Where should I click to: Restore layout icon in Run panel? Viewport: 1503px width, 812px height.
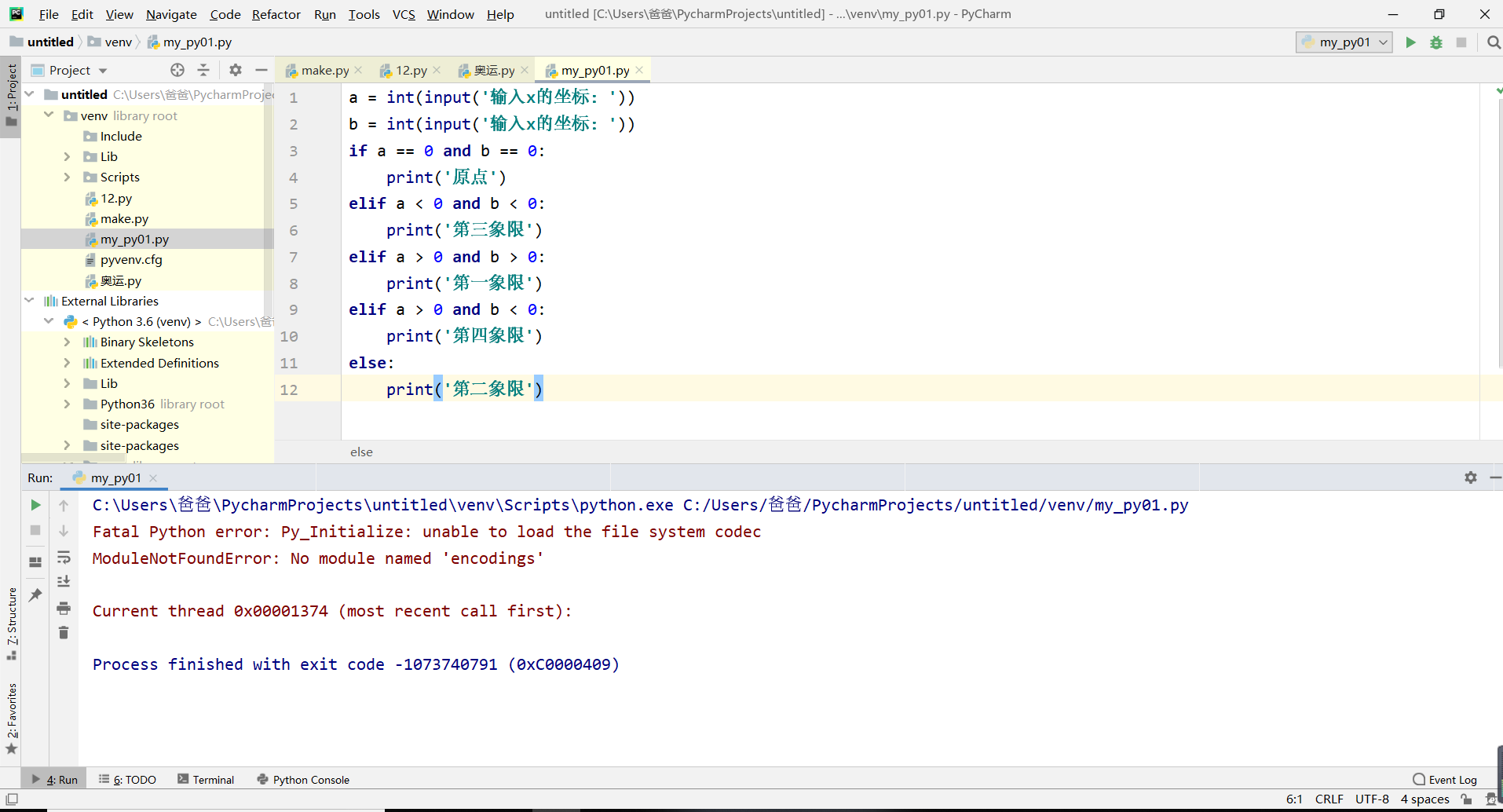(35, 562)
